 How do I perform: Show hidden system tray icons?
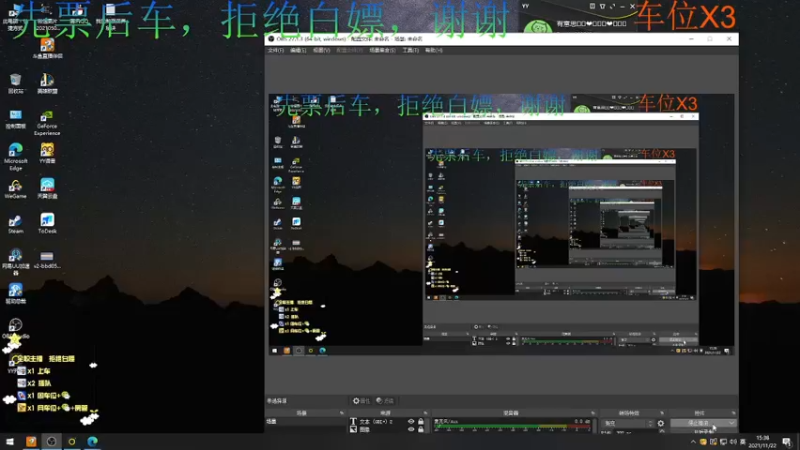click(693, 442)
